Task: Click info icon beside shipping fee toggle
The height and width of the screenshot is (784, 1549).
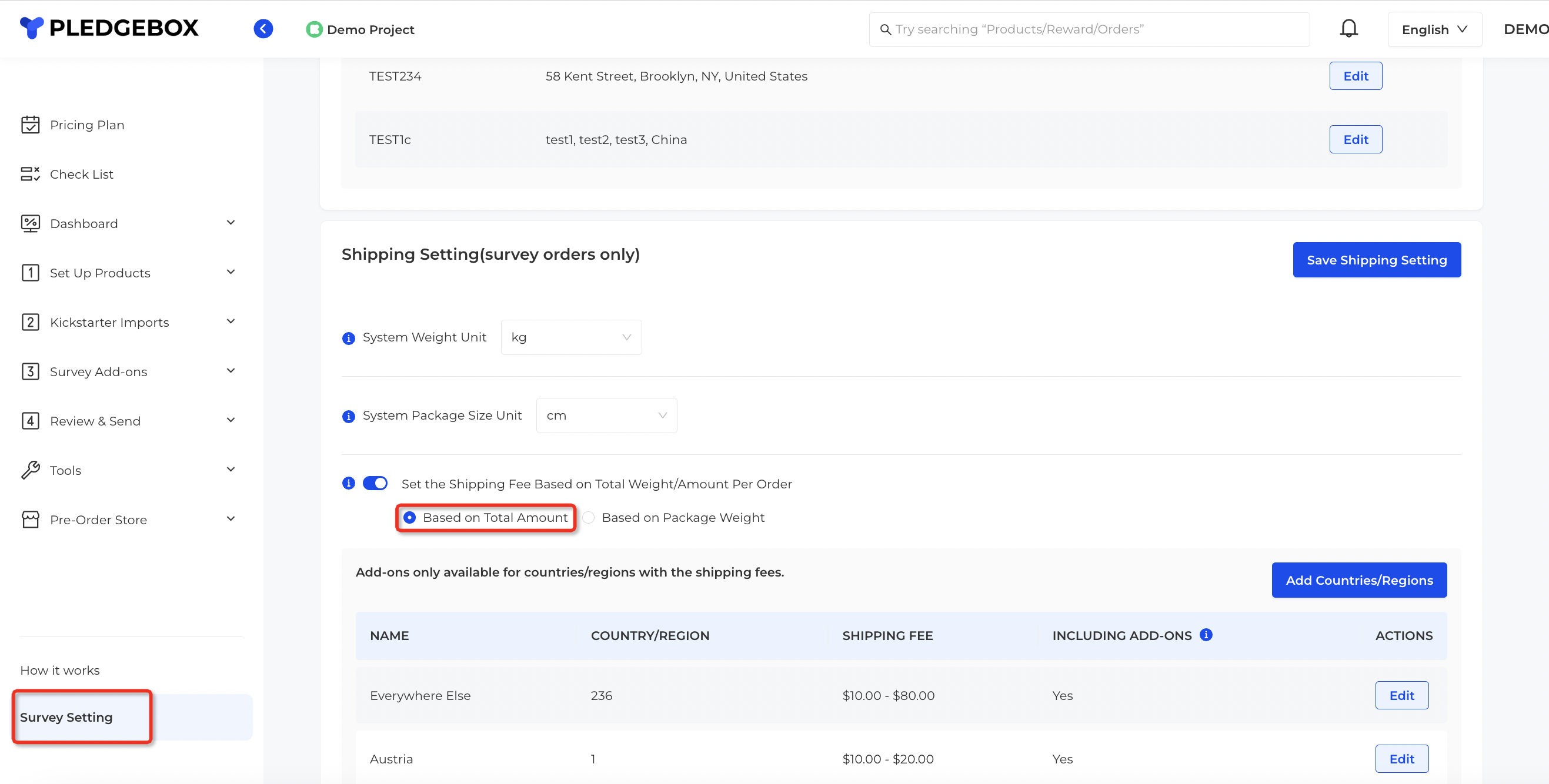Action: click(348, 483)
